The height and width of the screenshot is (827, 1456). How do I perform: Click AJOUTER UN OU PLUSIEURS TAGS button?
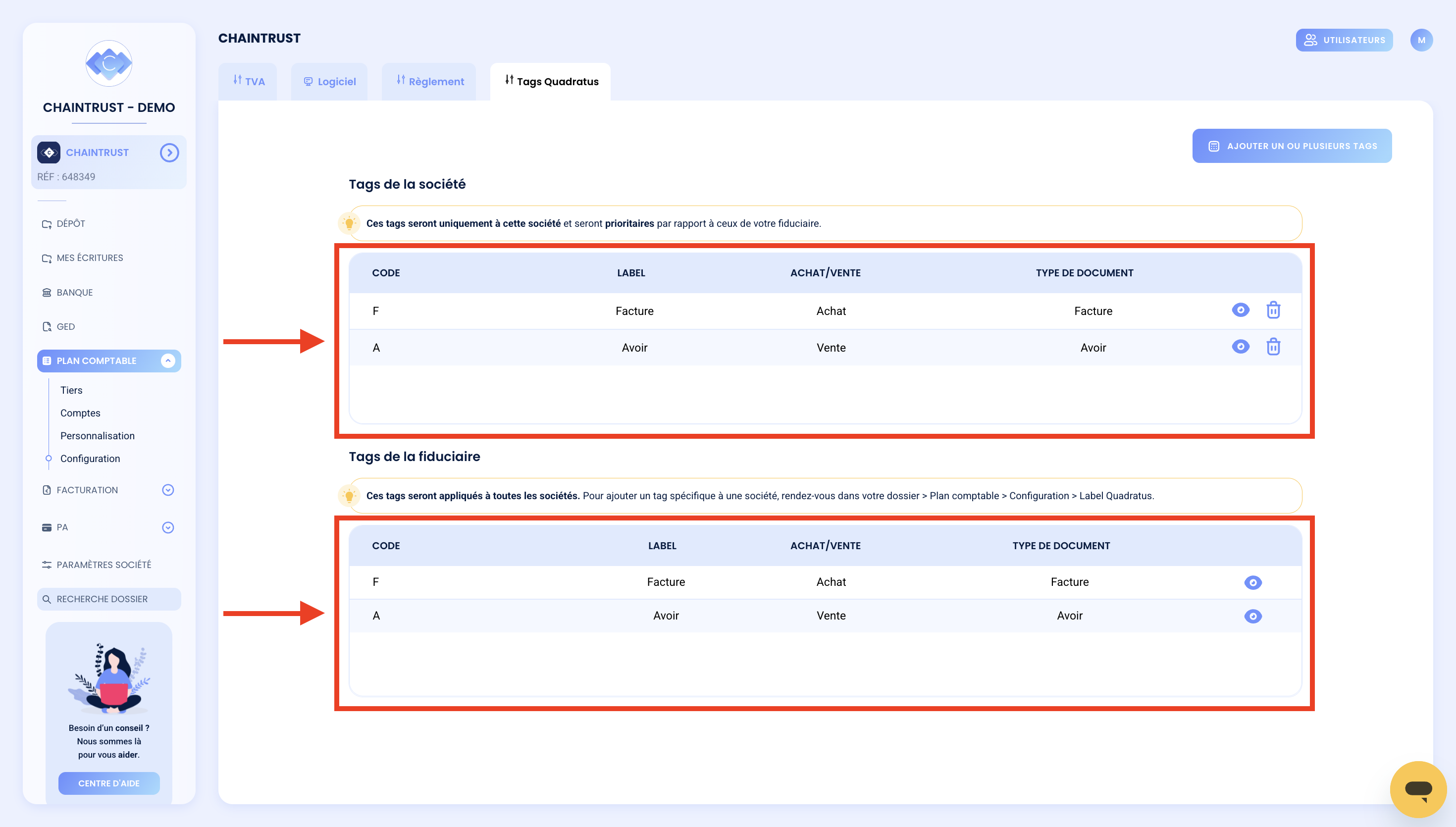point(1292,146)
